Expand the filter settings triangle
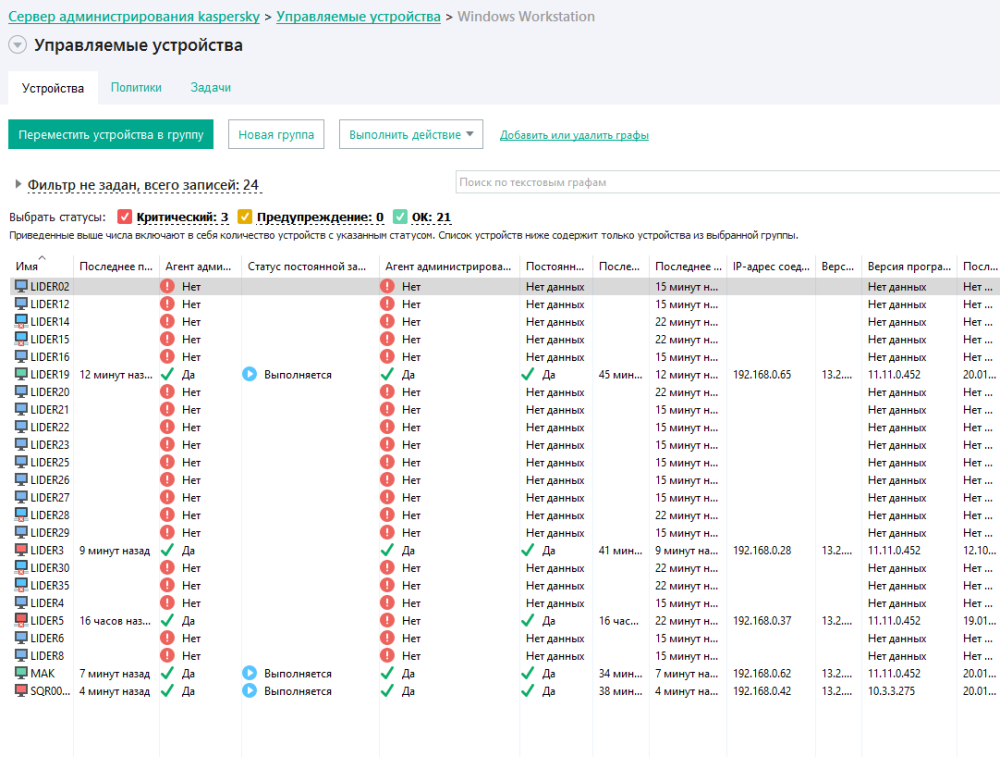Image resolution: width=1000 pixels, height=757 pixels. (x=18, y=185)
